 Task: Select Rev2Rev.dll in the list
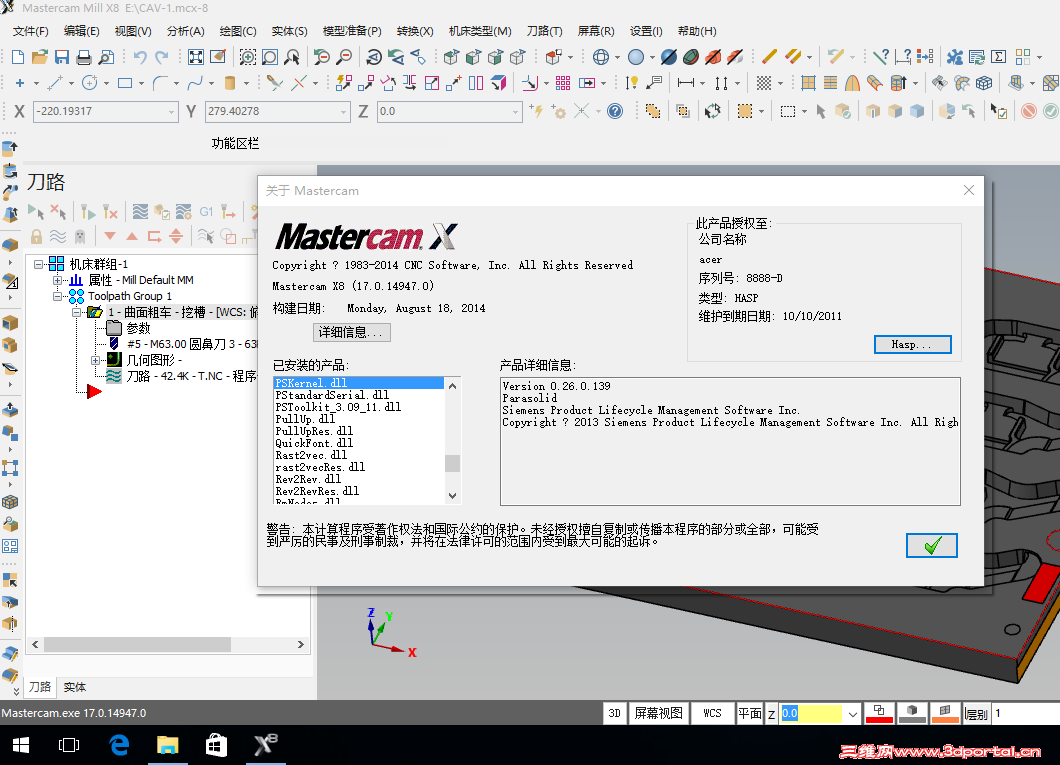click(x=308, y=479)
